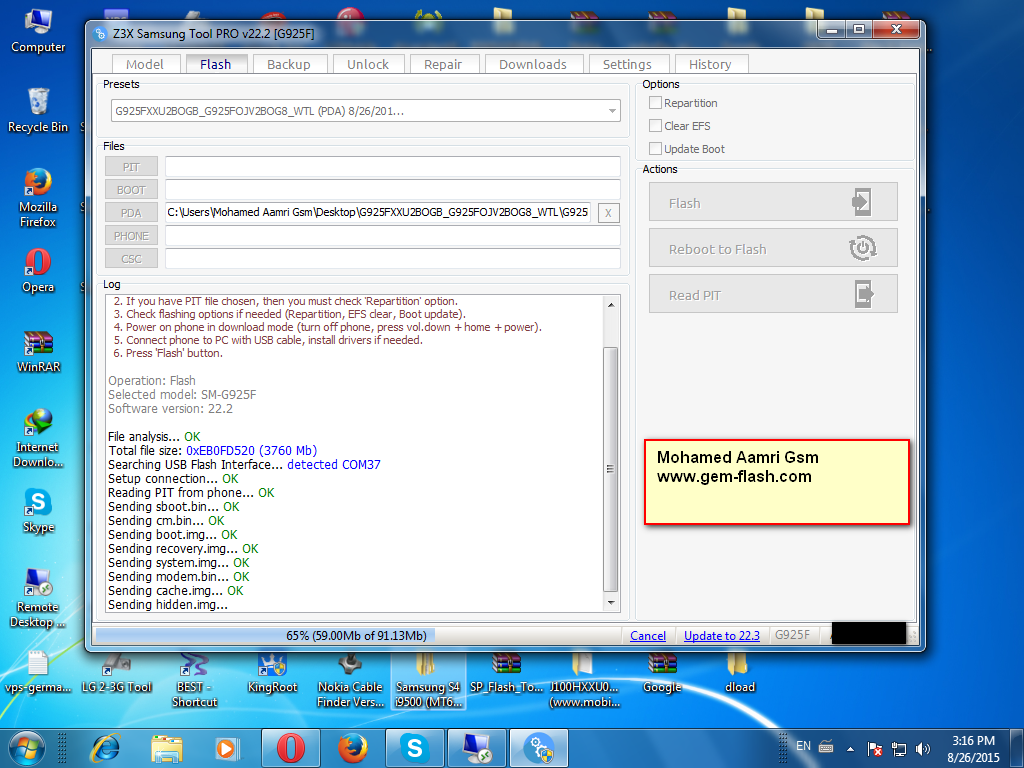Open Nokia Cable Finder desktop icon
Screen dimensions: 1024x768
point(350,680)
